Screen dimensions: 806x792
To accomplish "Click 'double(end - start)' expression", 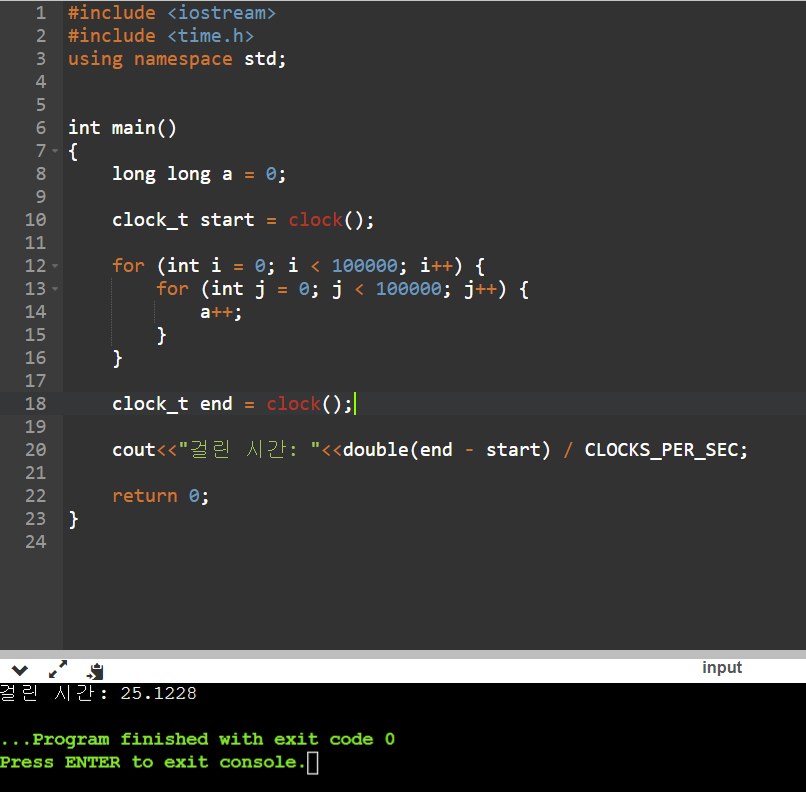I will click(x=447, y=450).
